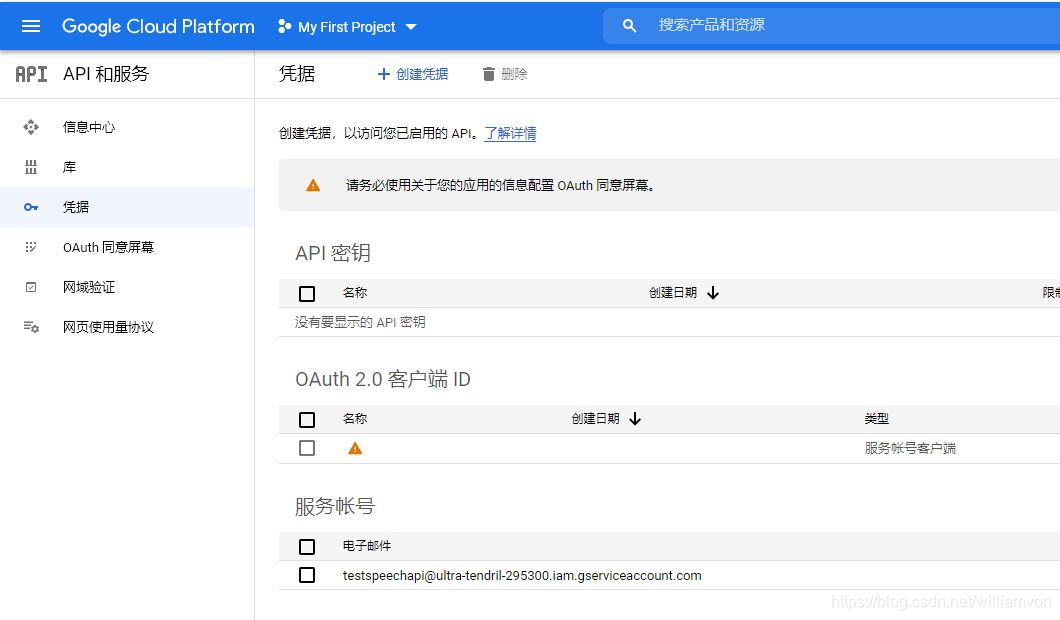Viewport: 1060px width, 620px height.
Task: Click the 信息中心 dashboard icon
Action: click(x=31, y=127)
